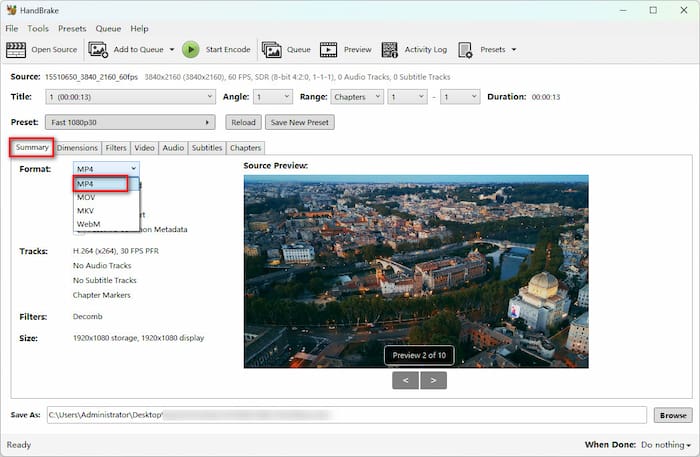Open the Presets menu
Image resolution: width=700 pixels, height=457 pixels.
[72, 29]
